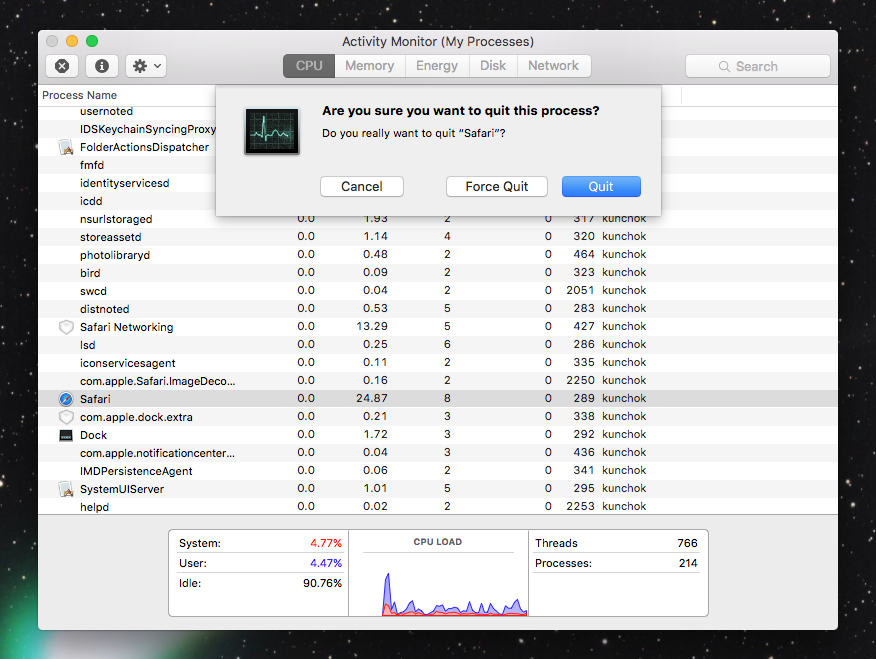Select the IDSKeychainSyncingProxy process

(147, 129)
